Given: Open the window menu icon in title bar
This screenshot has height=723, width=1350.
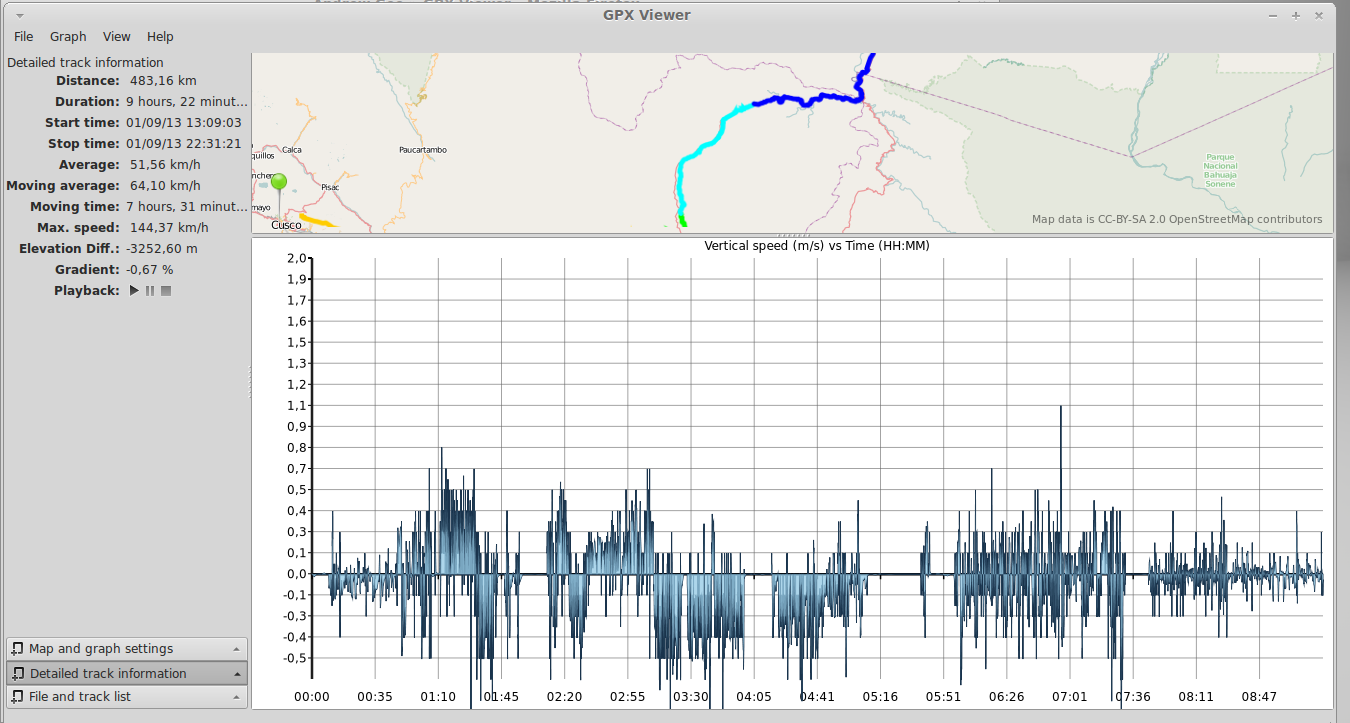Looking at the screenshot, I should tap(20, 15).
